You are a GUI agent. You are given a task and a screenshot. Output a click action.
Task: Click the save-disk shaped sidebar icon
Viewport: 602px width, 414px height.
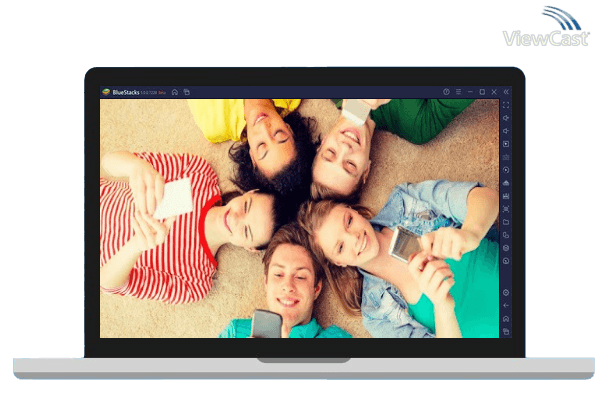pos(506,196)
